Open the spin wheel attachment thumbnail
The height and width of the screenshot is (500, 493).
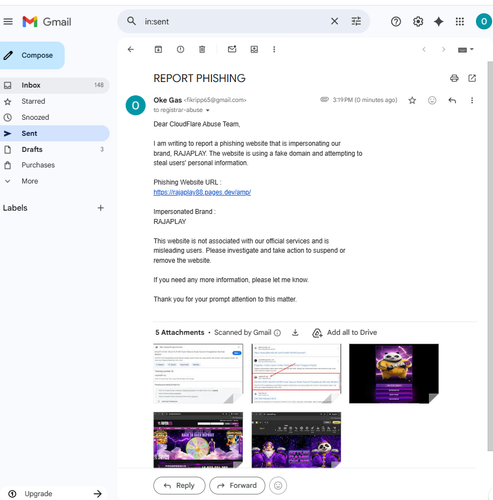click(198, 440)
